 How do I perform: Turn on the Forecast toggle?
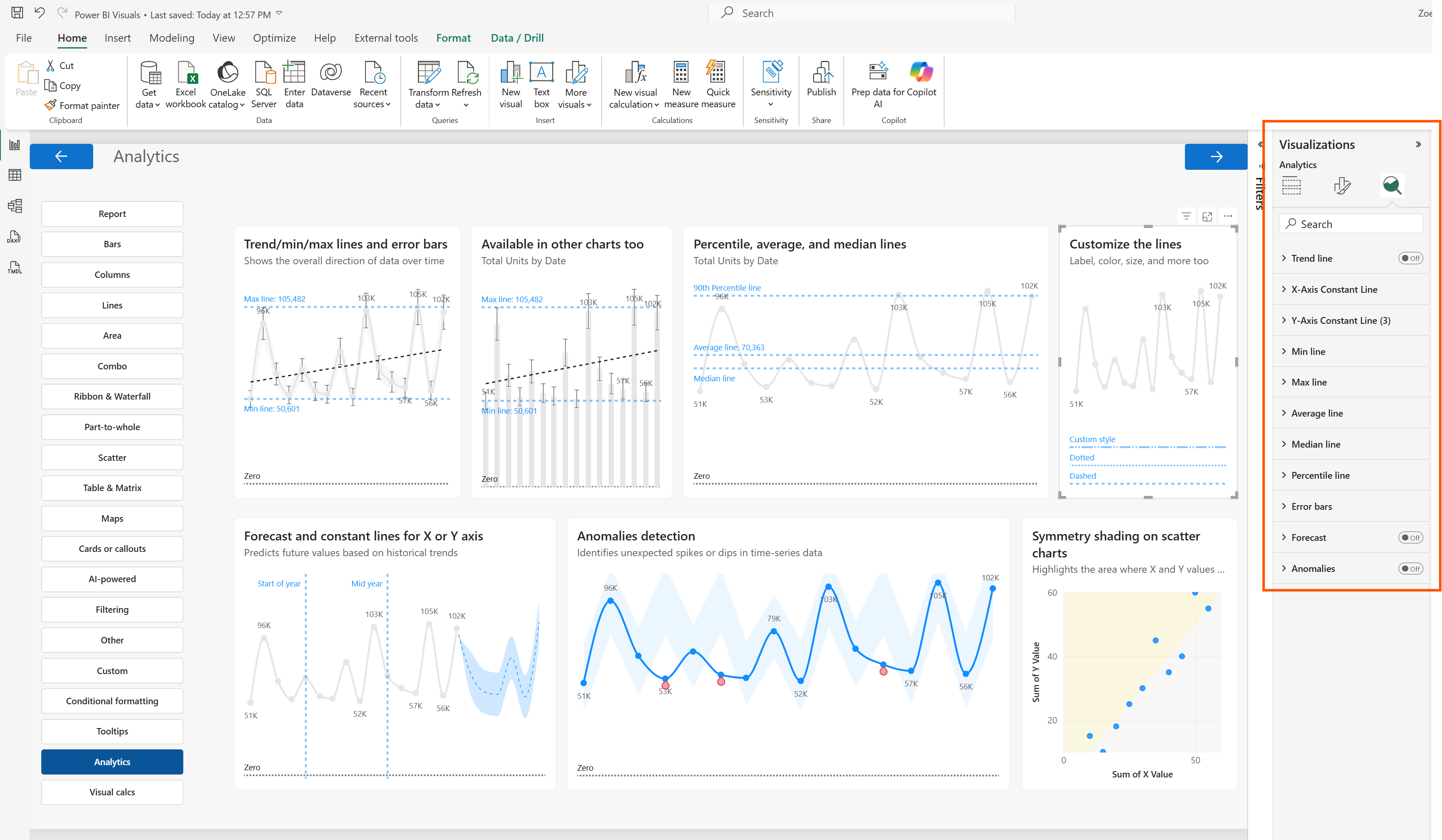coord(1411,537)
